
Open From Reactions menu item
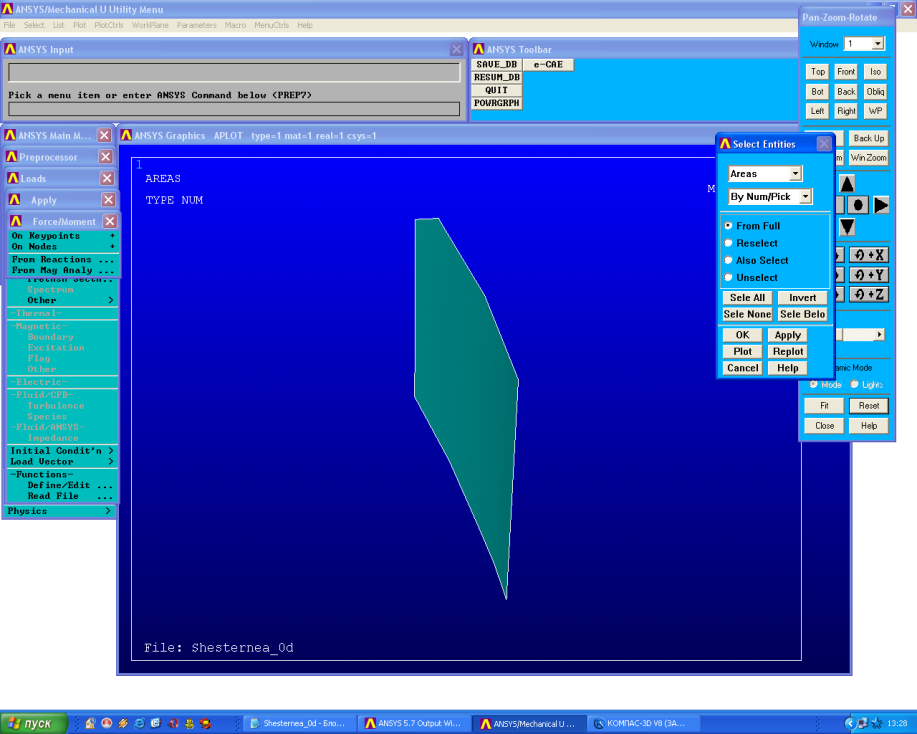point(63,259)
